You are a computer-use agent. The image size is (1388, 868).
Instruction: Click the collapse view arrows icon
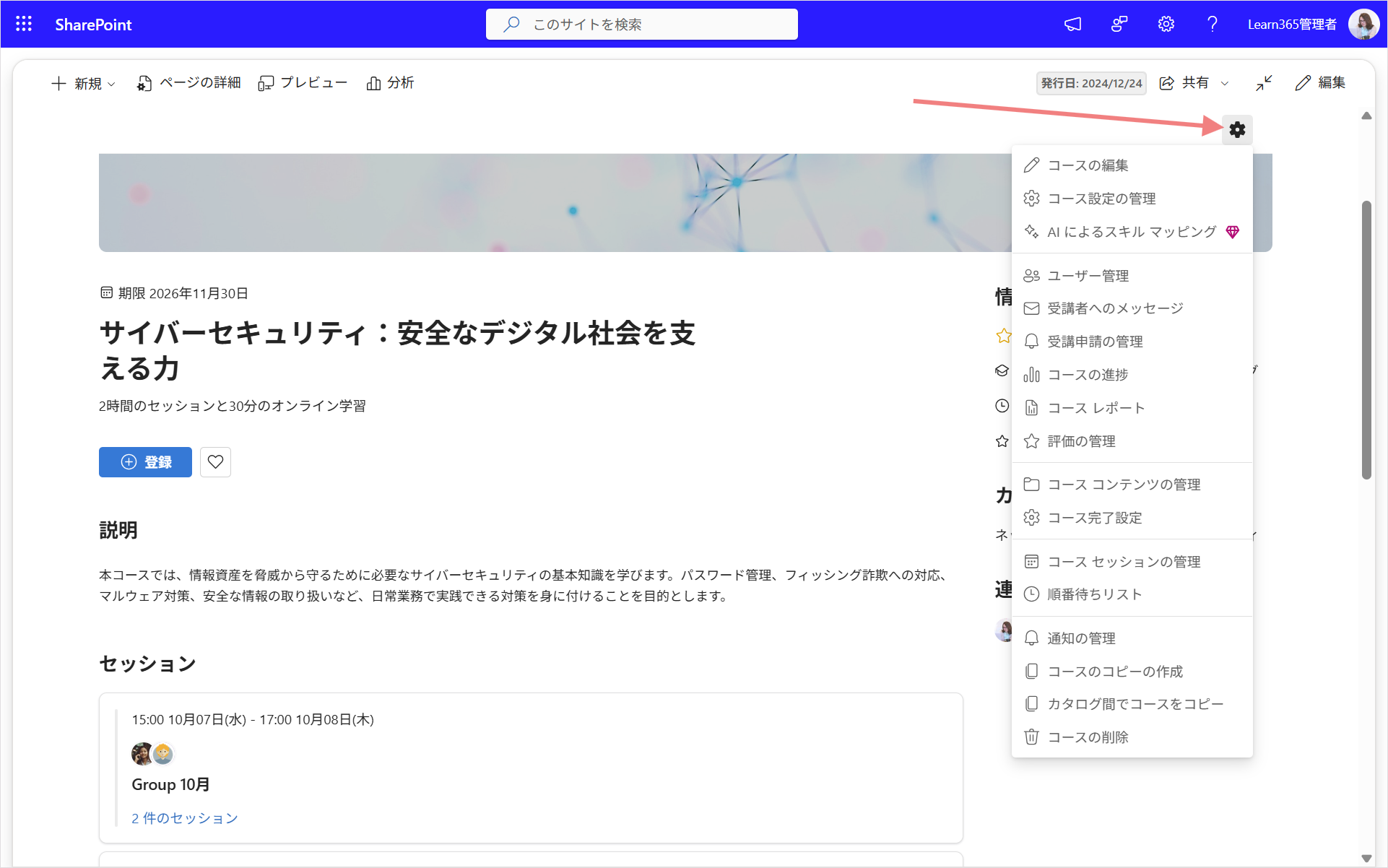click(1264, 83)
